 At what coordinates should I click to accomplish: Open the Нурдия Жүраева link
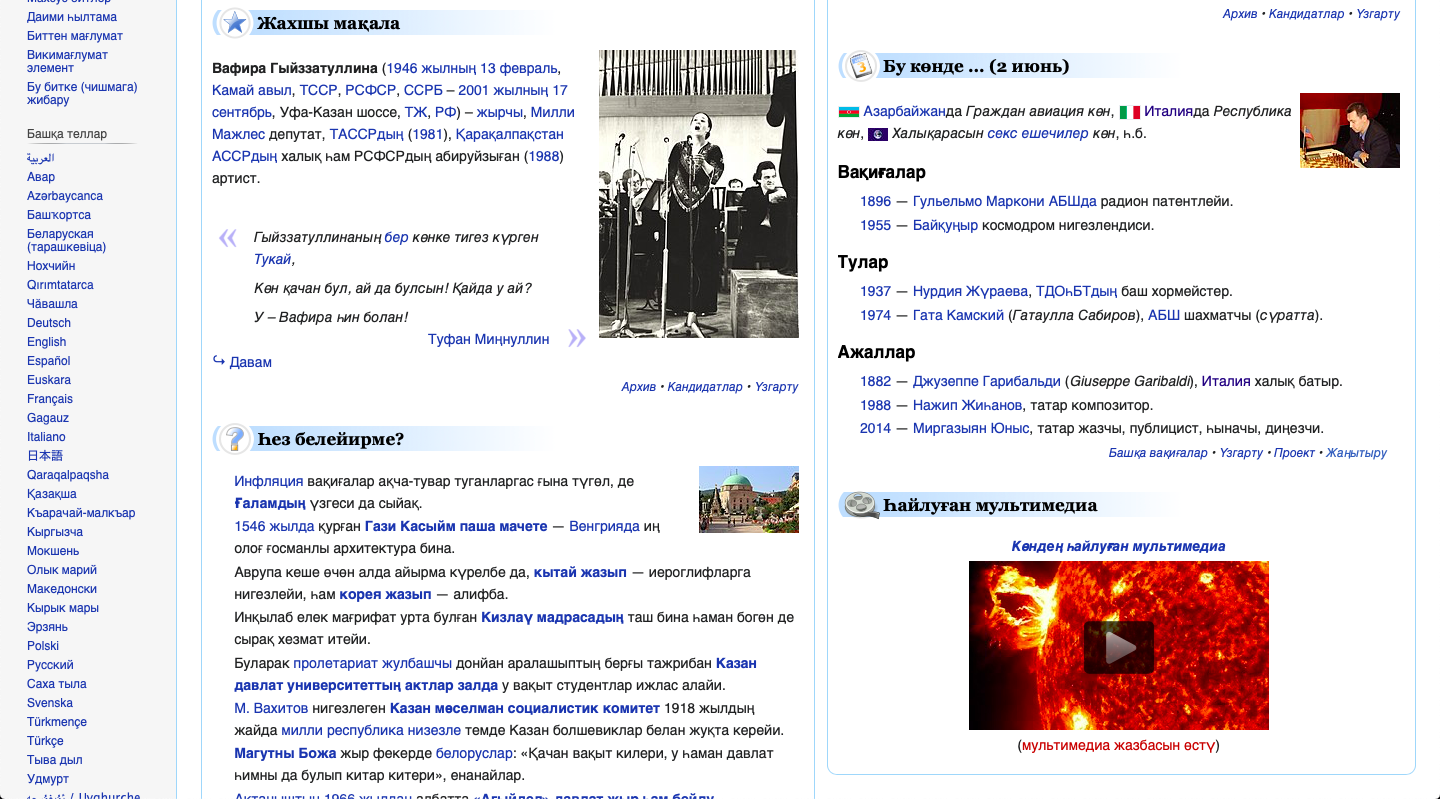pyautogui.click(x=970, y=291)
